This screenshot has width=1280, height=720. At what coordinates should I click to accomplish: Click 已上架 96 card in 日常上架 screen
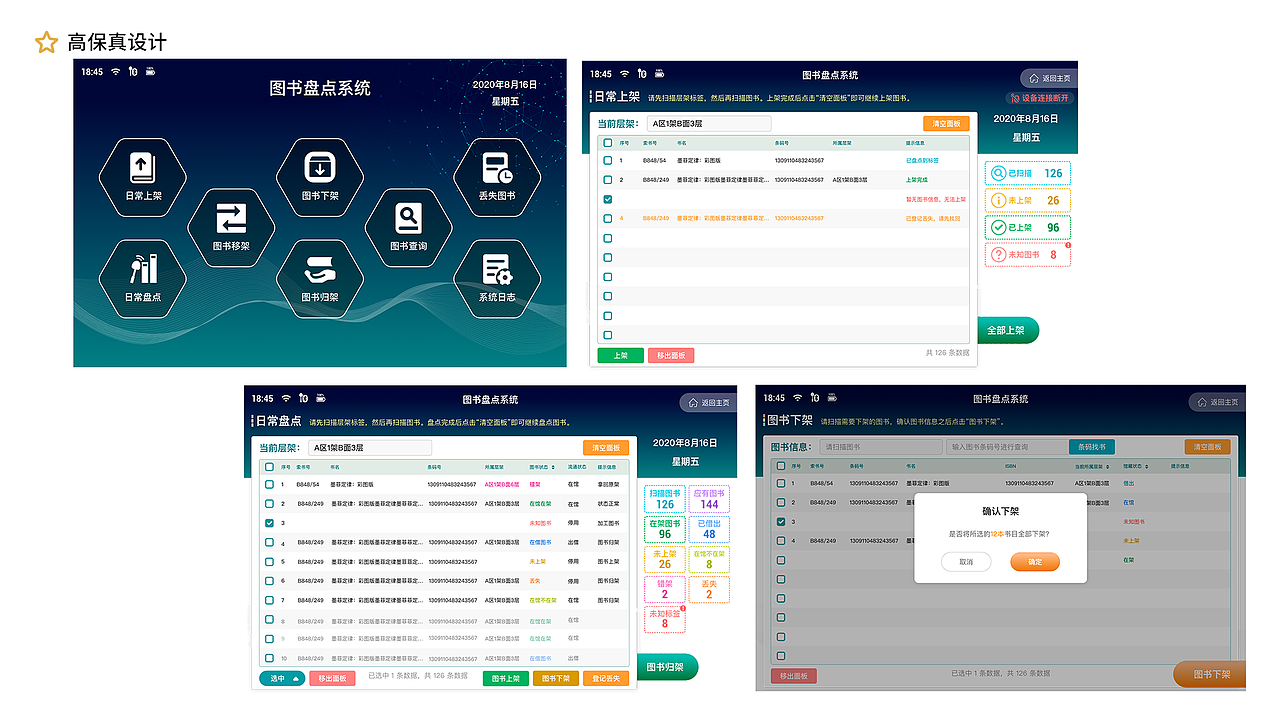[1028, 227]
